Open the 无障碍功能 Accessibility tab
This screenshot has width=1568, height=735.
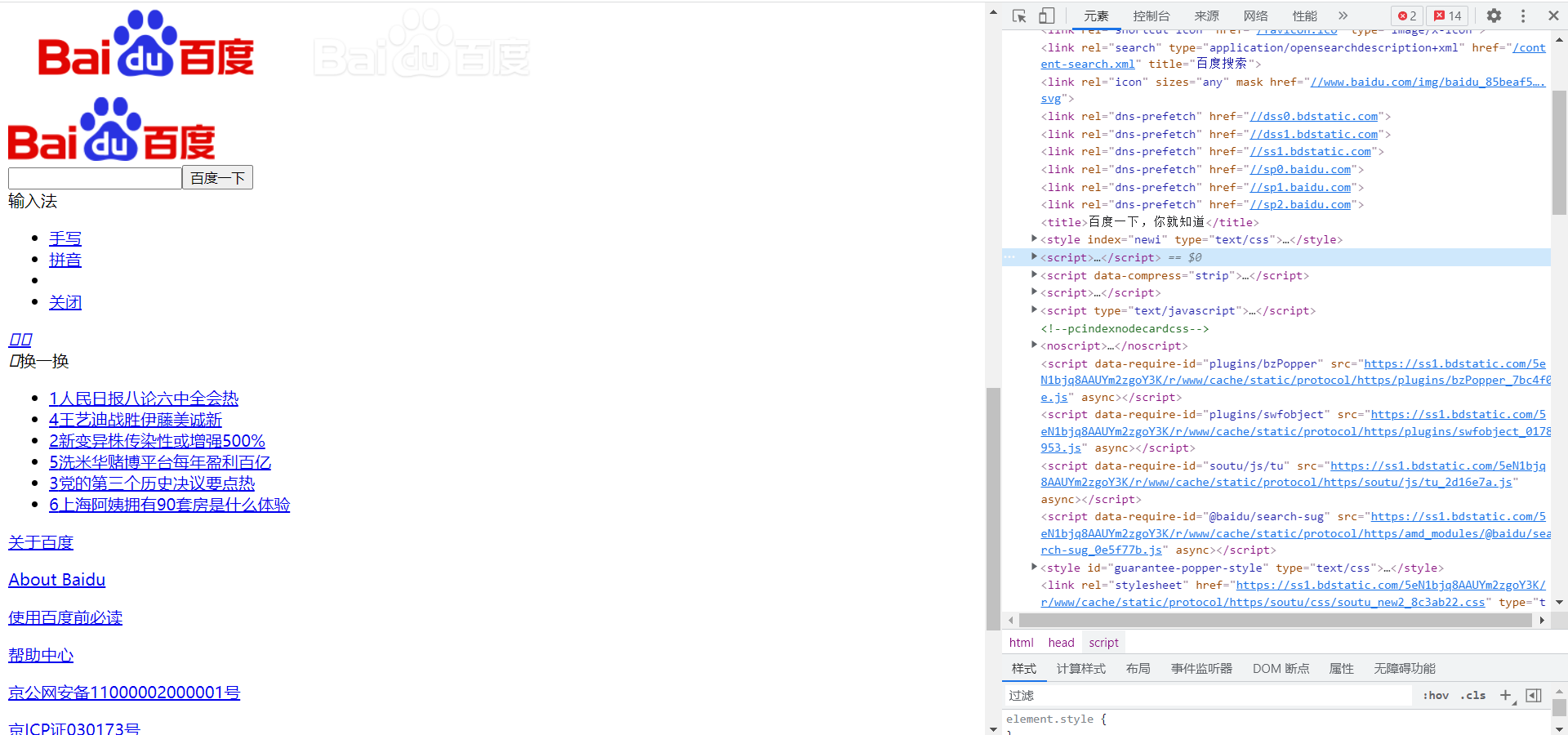pos(1405,668)
